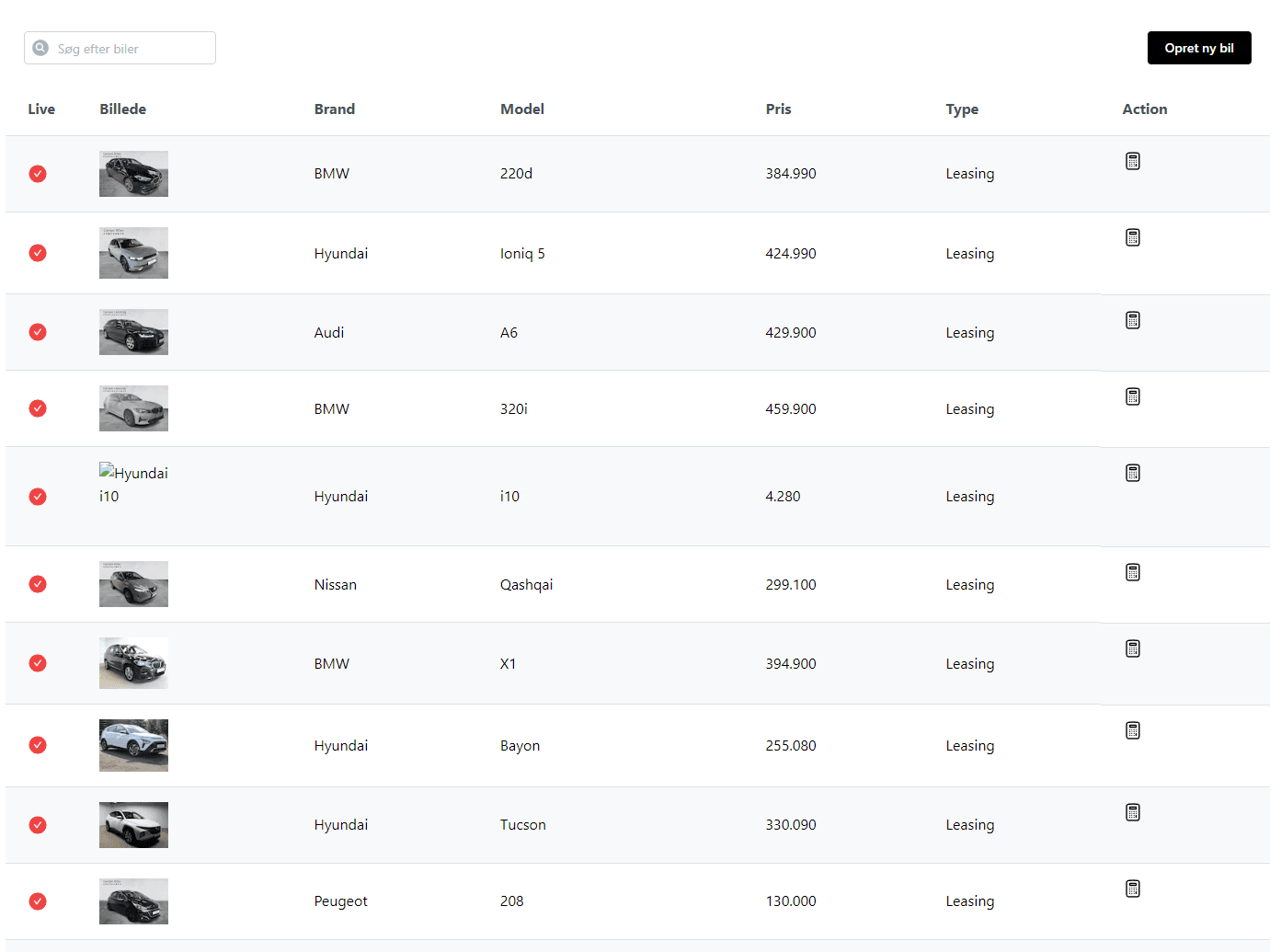Click the price '459.900'
This screenshot has width=1281, height=952.
point(791,409)
